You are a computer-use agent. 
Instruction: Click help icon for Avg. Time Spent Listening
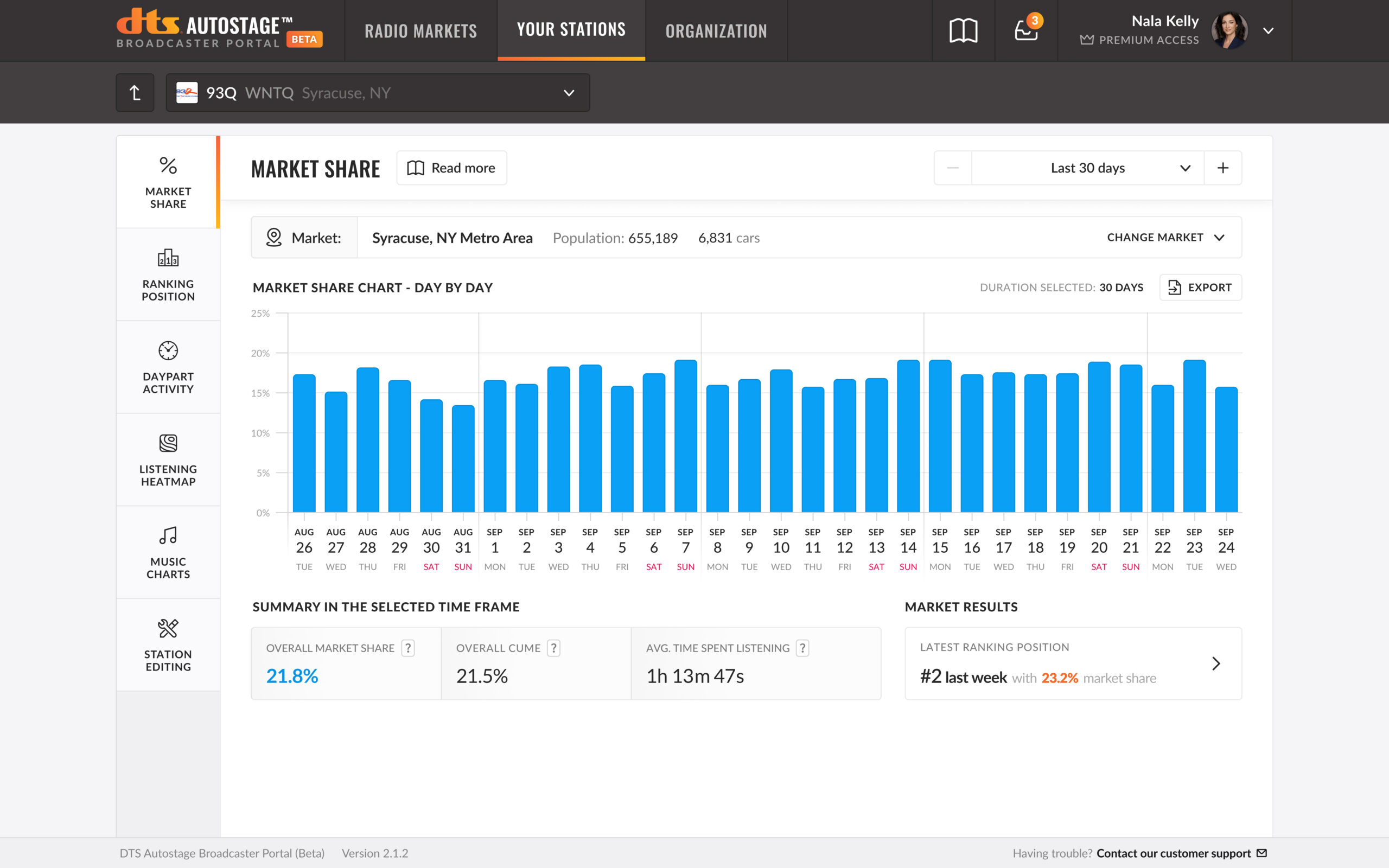point(803,648)
